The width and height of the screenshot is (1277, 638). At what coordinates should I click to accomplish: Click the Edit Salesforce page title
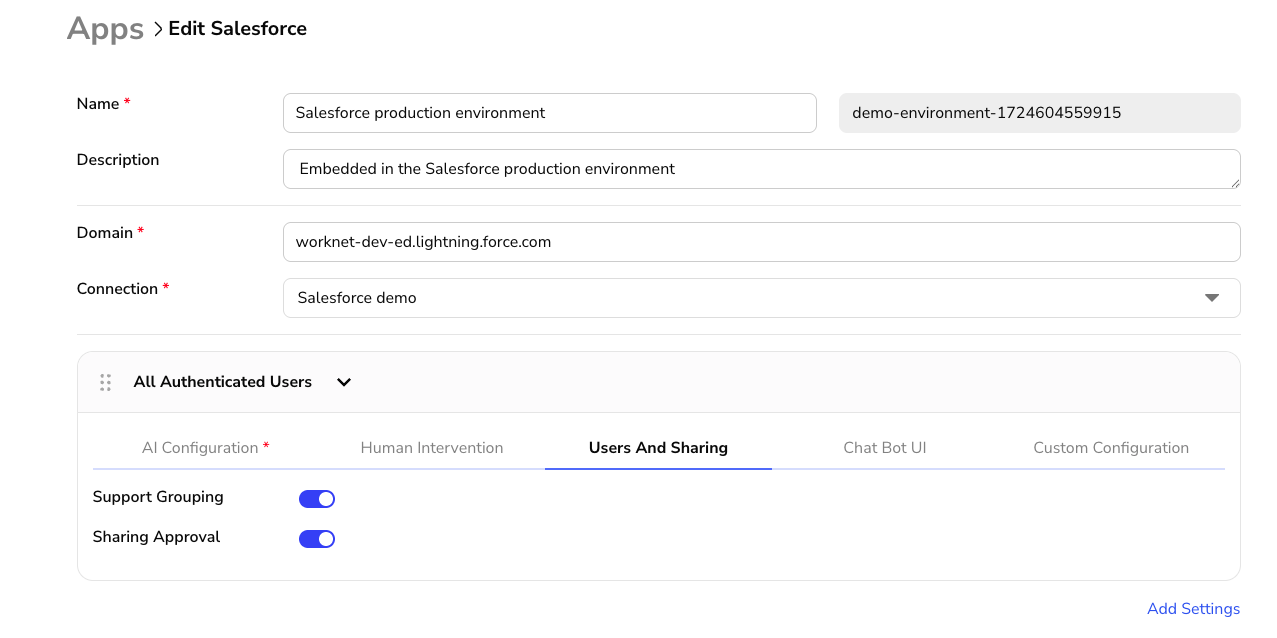(237, 29)
